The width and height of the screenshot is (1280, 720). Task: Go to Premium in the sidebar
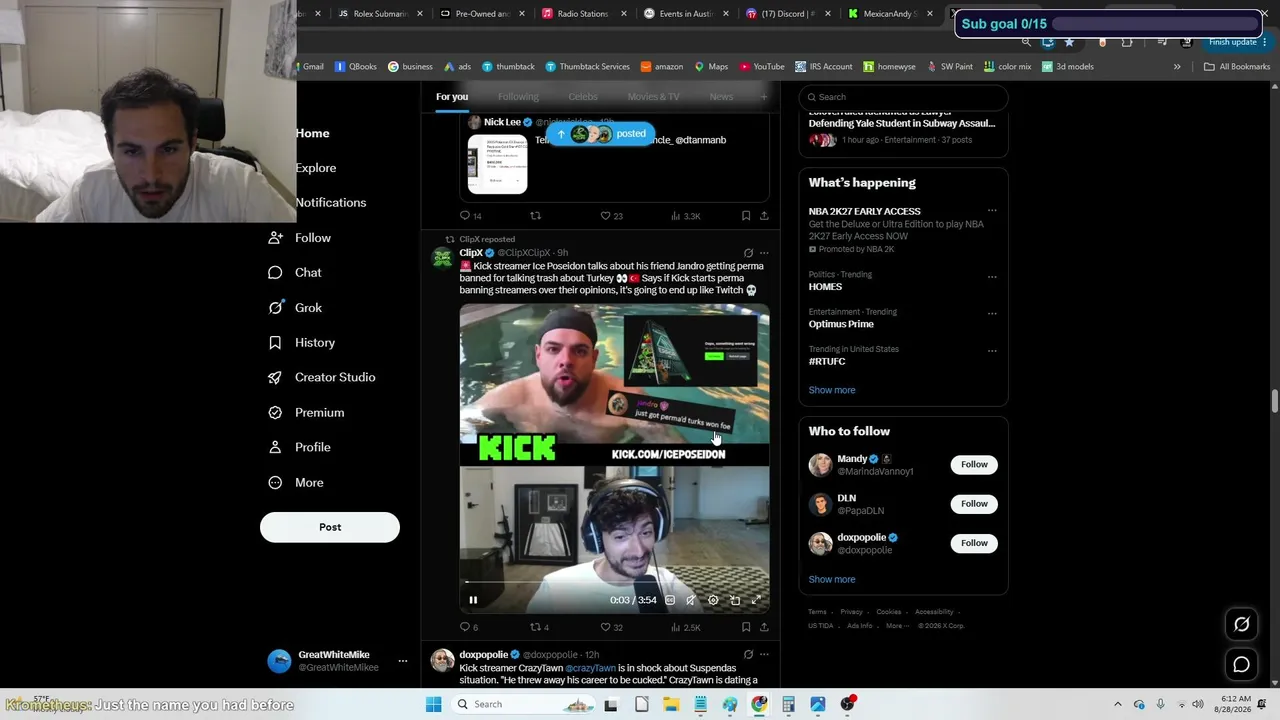click(x=306, y=412)
